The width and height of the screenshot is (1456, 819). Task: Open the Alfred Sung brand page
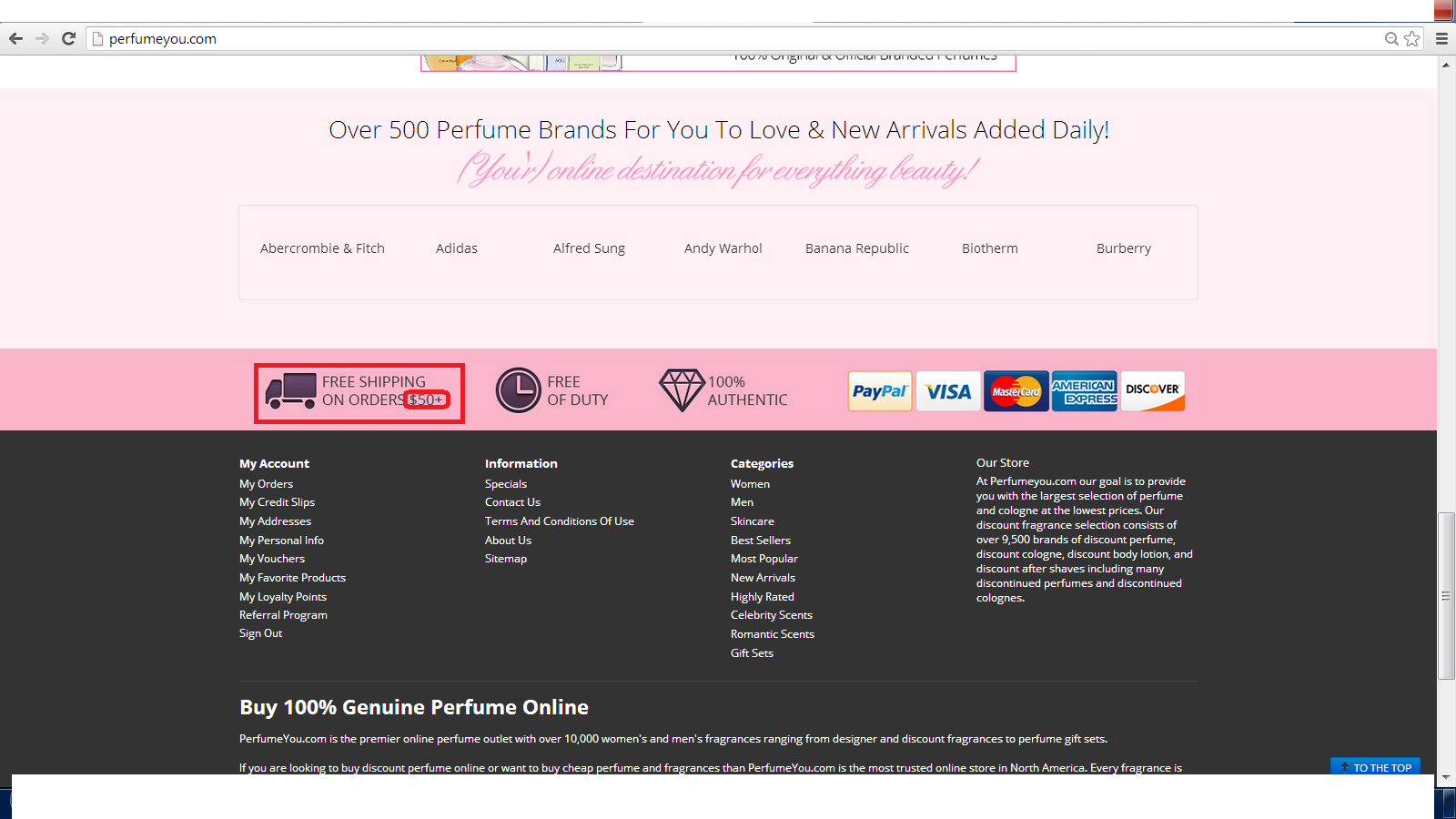589,248
